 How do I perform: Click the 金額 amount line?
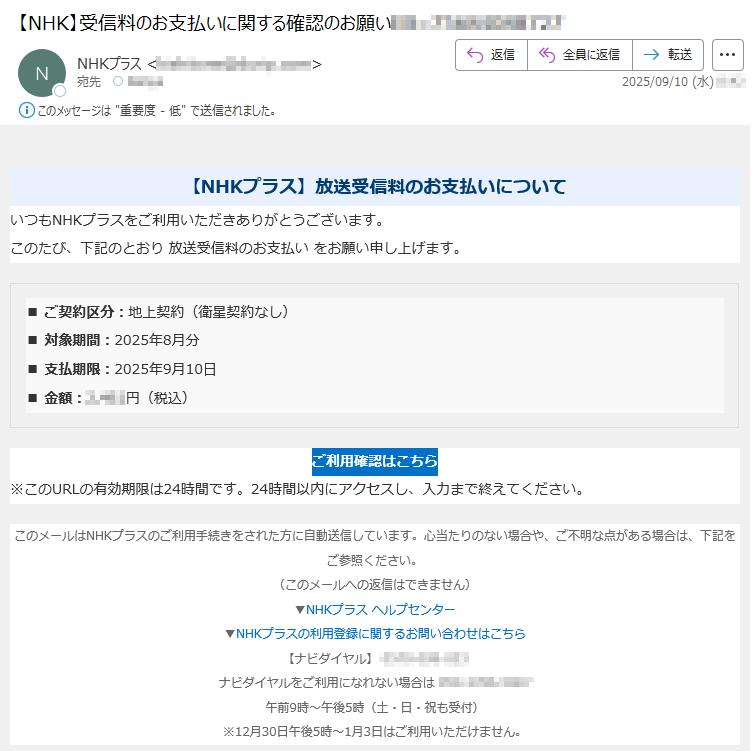pyautogui.click(x=109, y=398)
